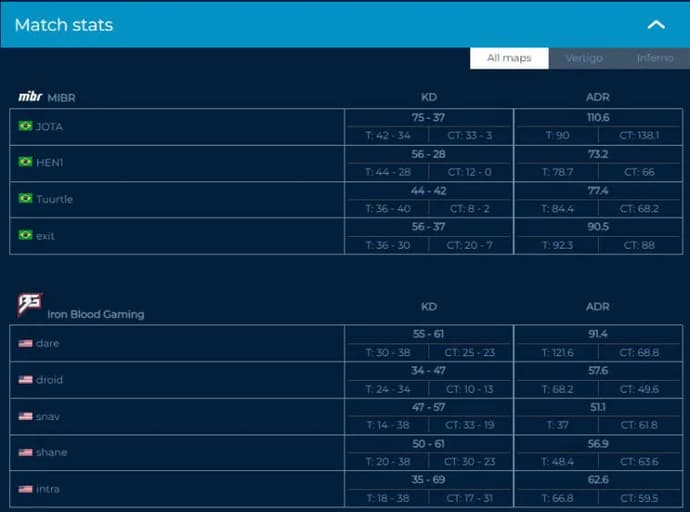Click HEN1's CT KD 12 - 0
This screenshot has height=512, width=690.
click(469, 172)
